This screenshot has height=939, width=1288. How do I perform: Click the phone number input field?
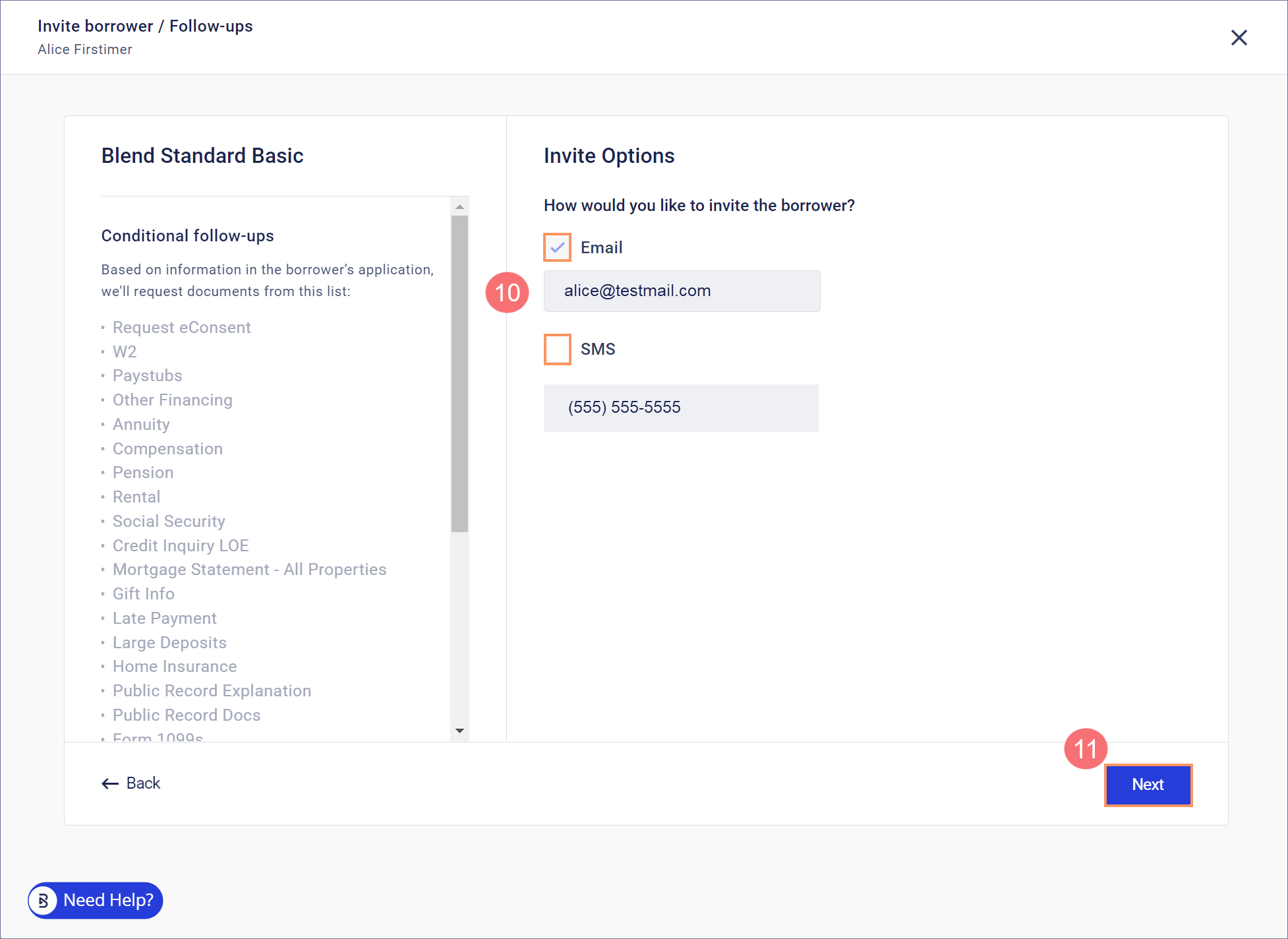(680, 408)
